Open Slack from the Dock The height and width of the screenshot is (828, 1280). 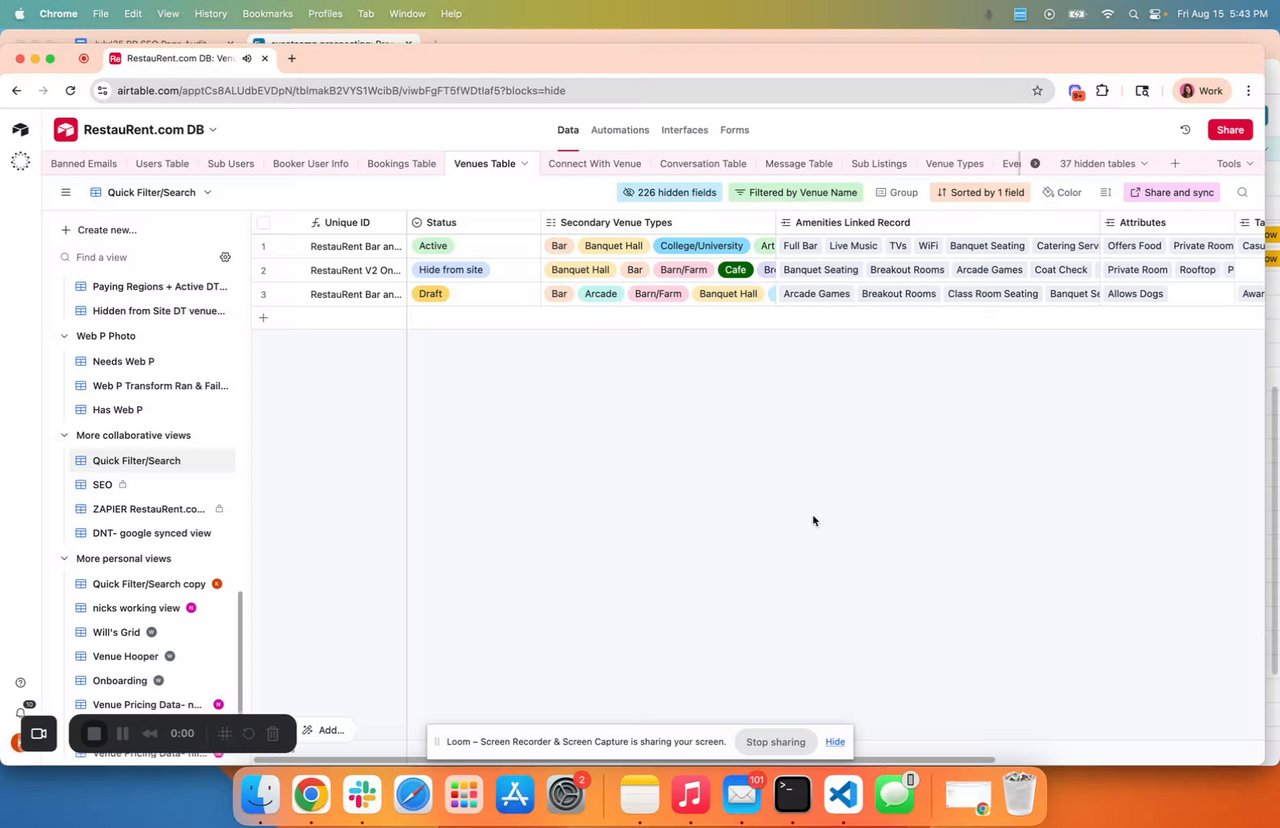click(362, 795)
